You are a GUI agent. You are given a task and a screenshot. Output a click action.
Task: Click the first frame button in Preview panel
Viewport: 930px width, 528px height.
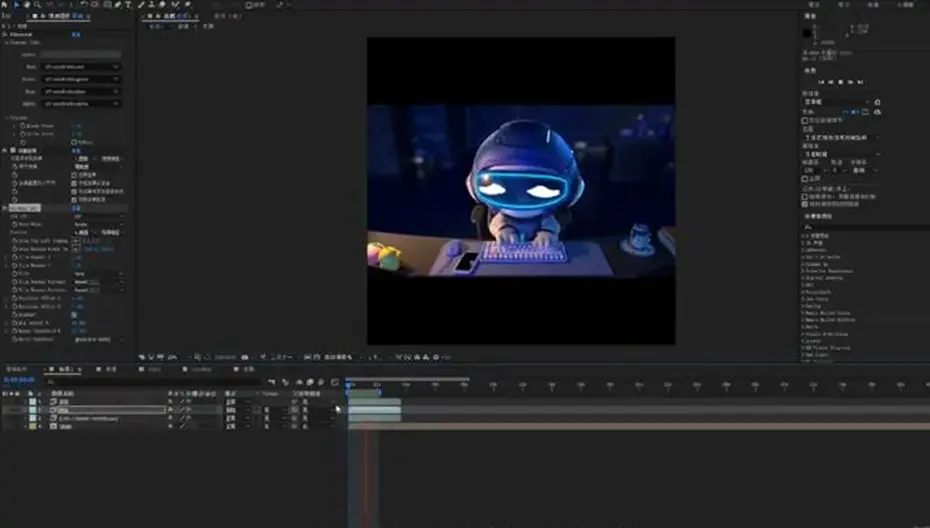click(x=821, y=82)
